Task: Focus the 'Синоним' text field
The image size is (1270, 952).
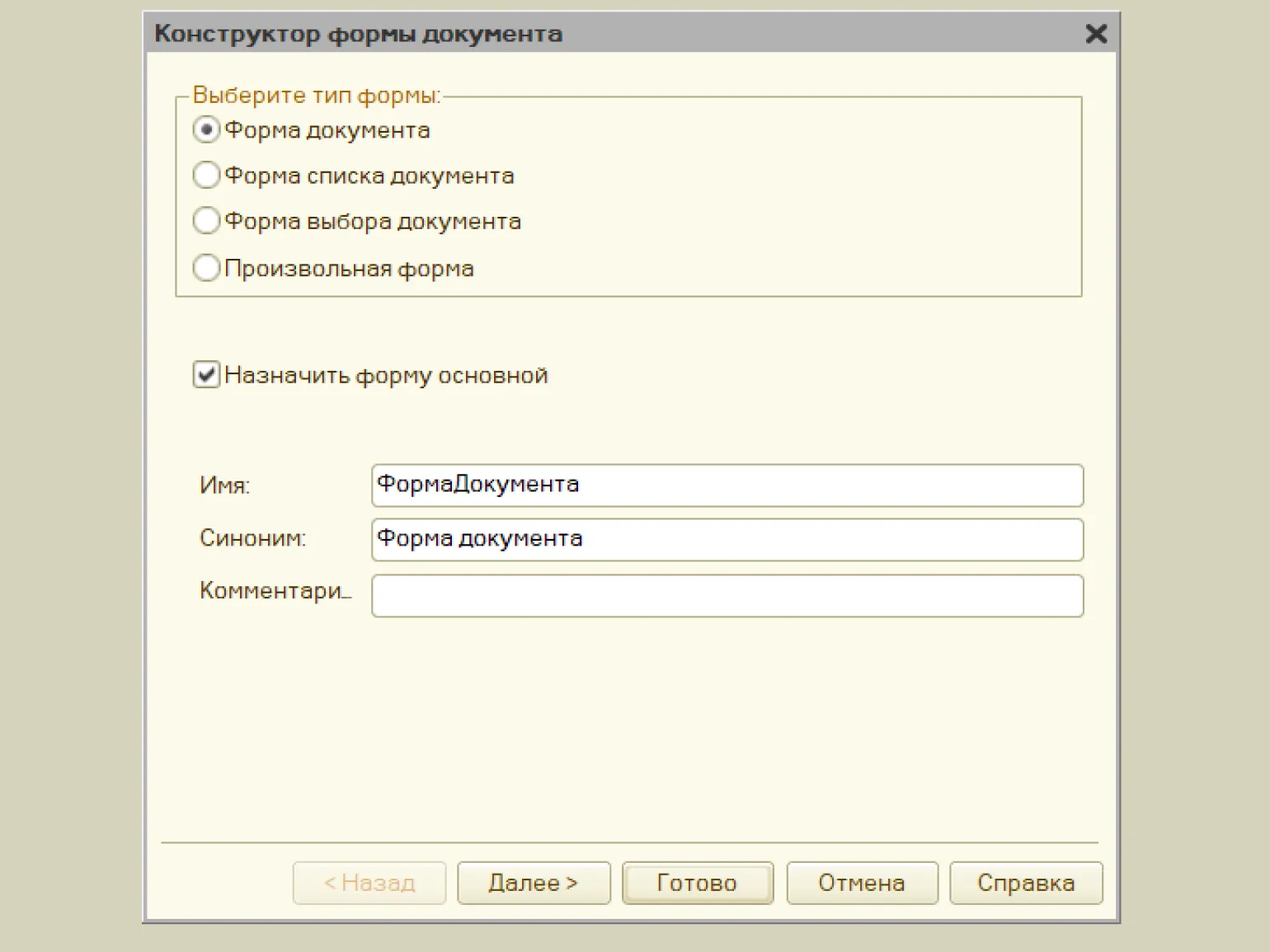Action: point(726,539)
